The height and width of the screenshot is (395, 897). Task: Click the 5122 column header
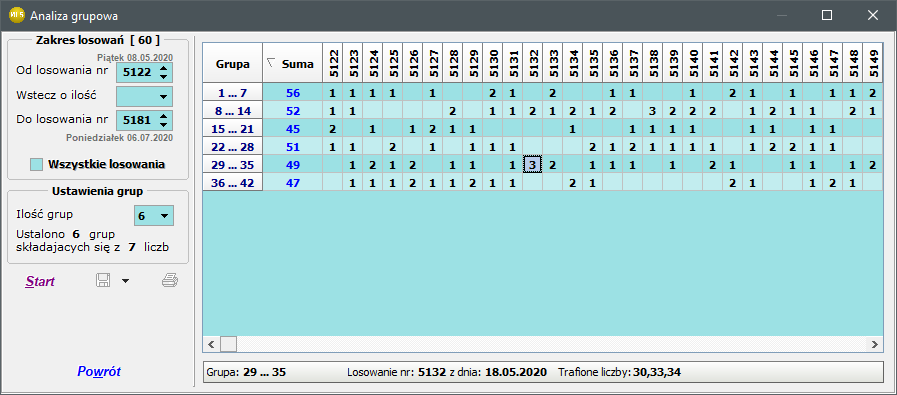click(332, 64)
